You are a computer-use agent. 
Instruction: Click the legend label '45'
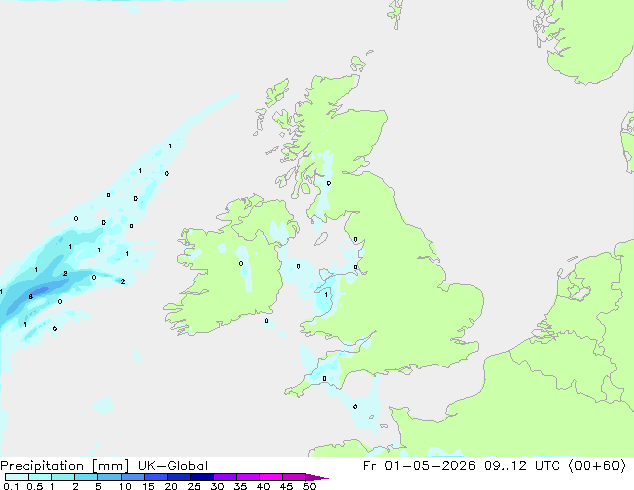pyautogui.click(x=286, y=486)
